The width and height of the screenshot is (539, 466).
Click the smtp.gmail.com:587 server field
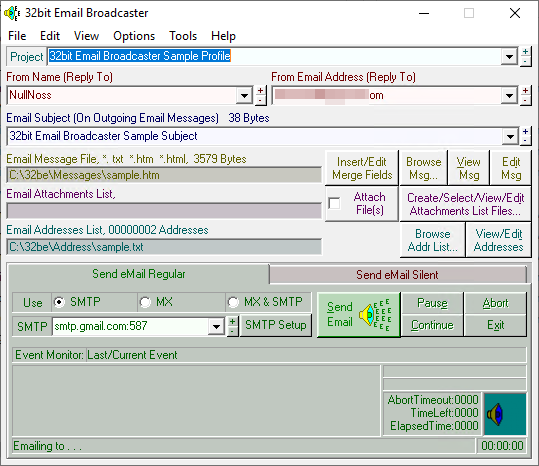point(131,326)
